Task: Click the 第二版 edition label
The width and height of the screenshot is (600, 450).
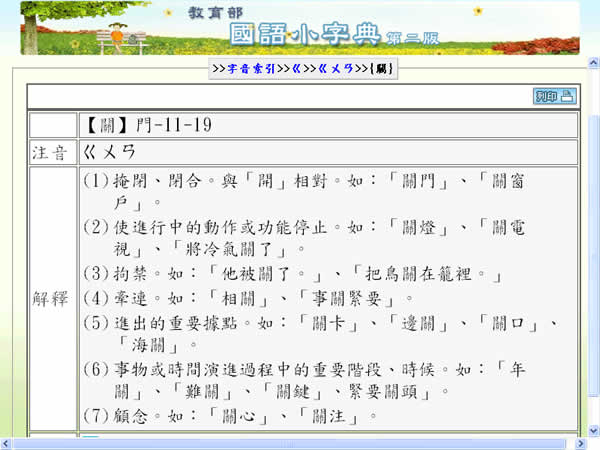Action: pyautogui.click(x=412, y=39)
